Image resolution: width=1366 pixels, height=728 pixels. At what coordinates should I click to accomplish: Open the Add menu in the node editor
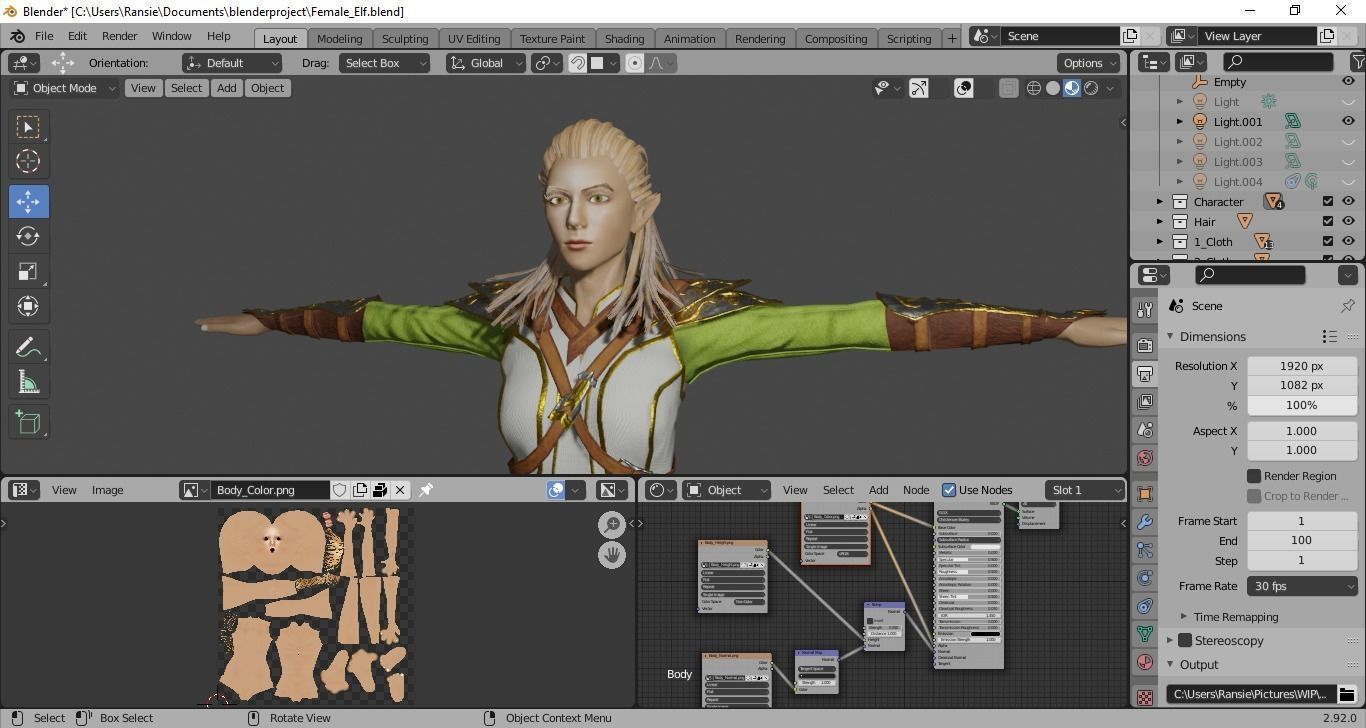(878, 490)
